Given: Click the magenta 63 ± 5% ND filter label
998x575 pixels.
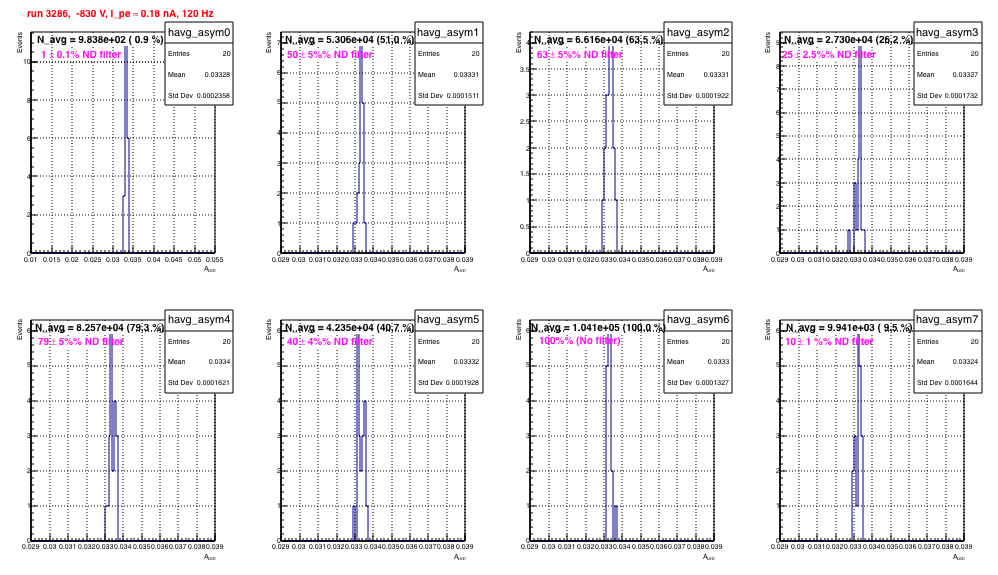Looking at the screenshot, I should [580, 55].
